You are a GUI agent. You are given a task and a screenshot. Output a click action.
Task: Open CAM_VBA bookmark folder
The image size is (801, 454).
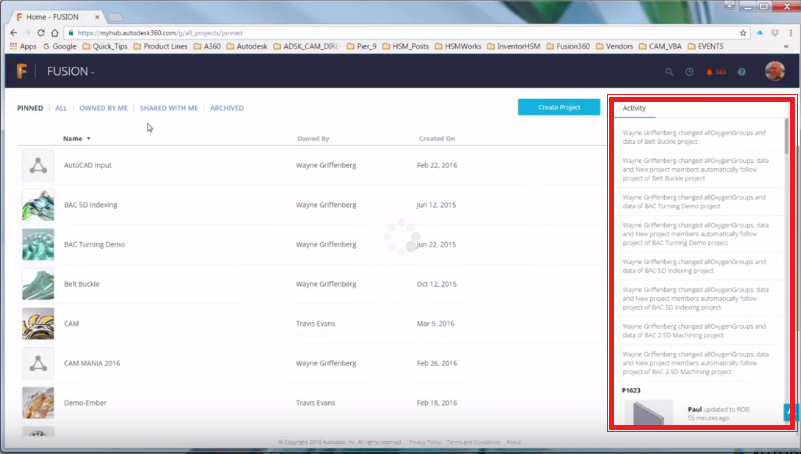[x=661, y=46]
